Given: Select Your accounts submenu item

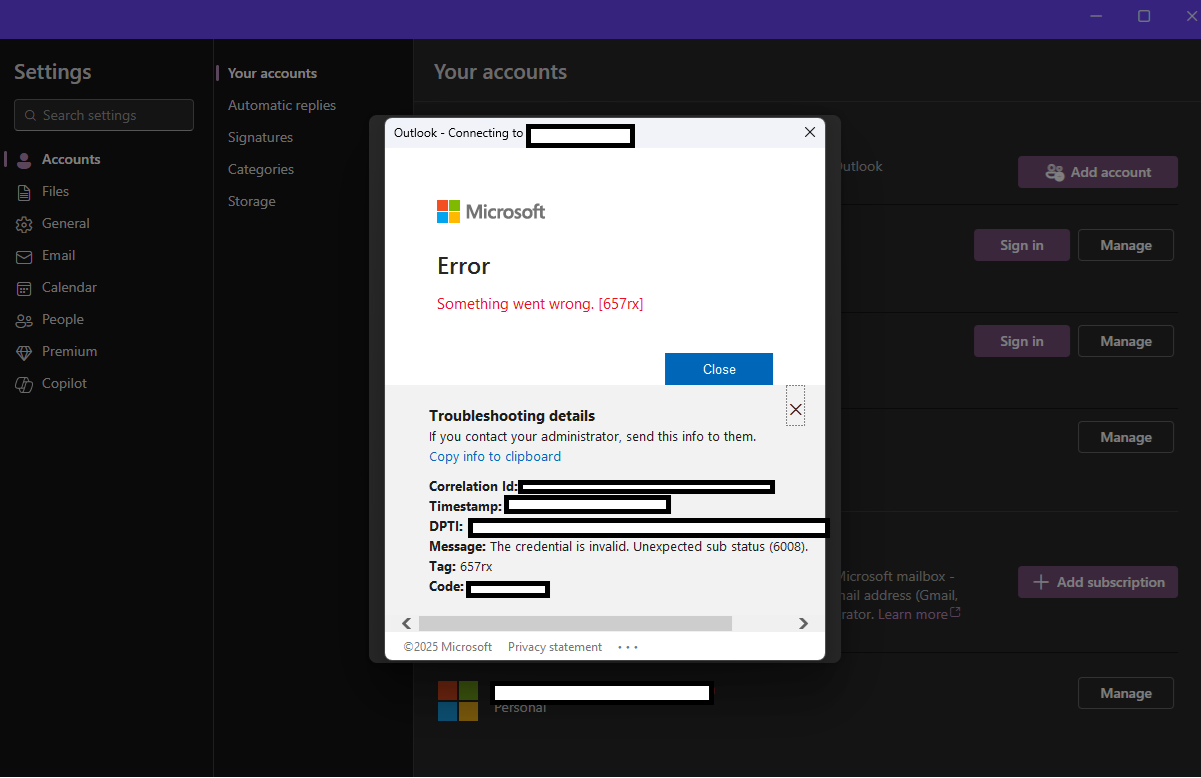Looking at the screenshot, I should pos(272,73).
